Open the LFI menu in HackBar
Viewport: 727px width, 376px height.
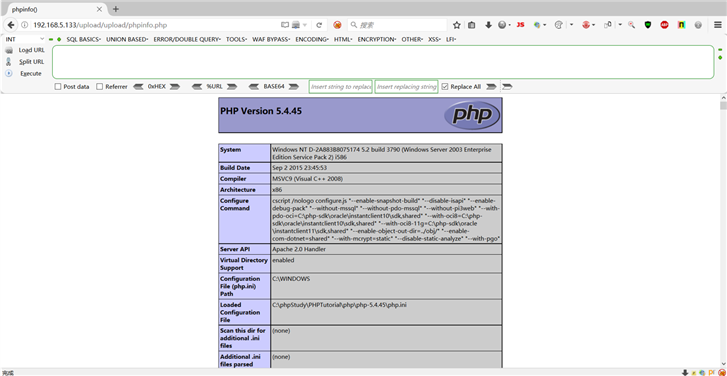click(x=451, y=39)
